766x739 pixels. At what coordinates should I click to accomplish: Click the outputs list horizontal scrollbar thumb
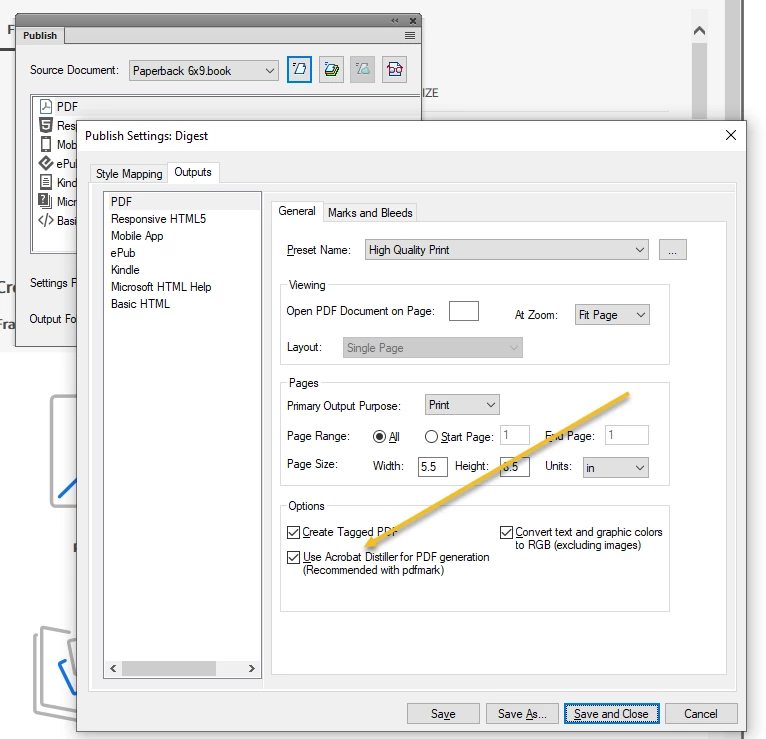pyautogui.click(x=169, y=668)
